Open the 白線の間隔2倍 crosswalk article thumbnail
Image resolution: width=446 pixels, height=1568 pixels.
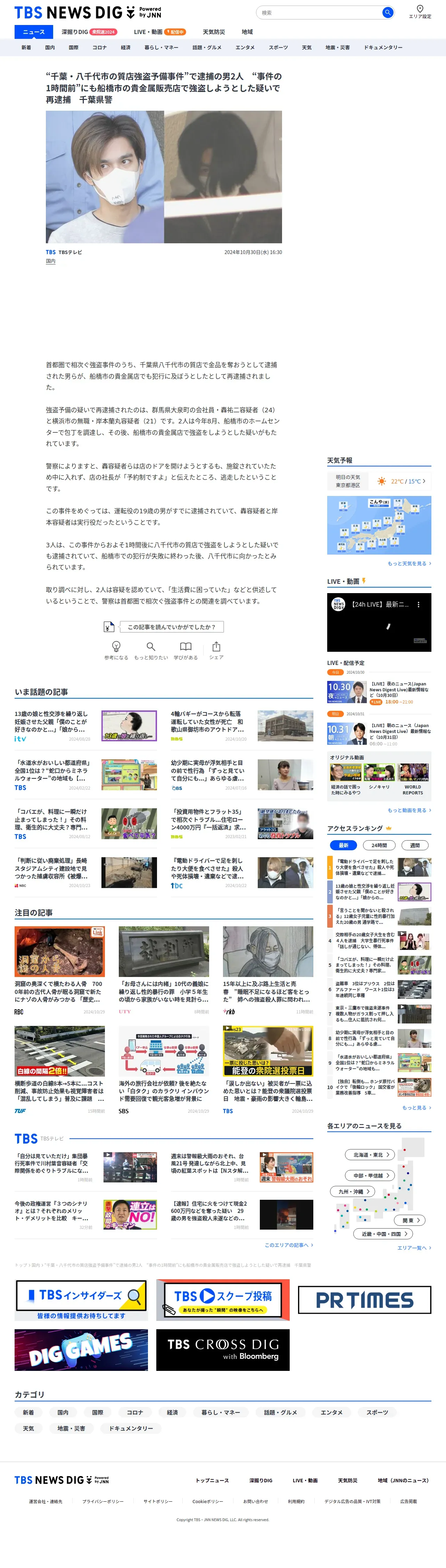60,1051
